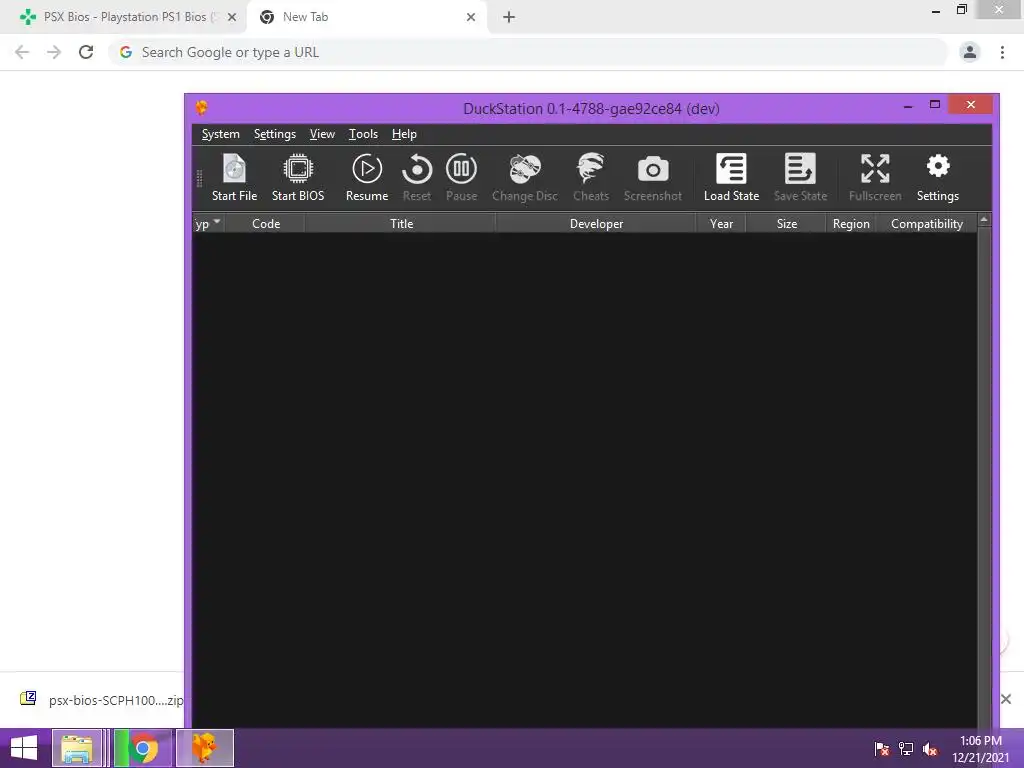Open Windows Start button
The height and width of the screenshot is (768, 1024).
point(24,748)
